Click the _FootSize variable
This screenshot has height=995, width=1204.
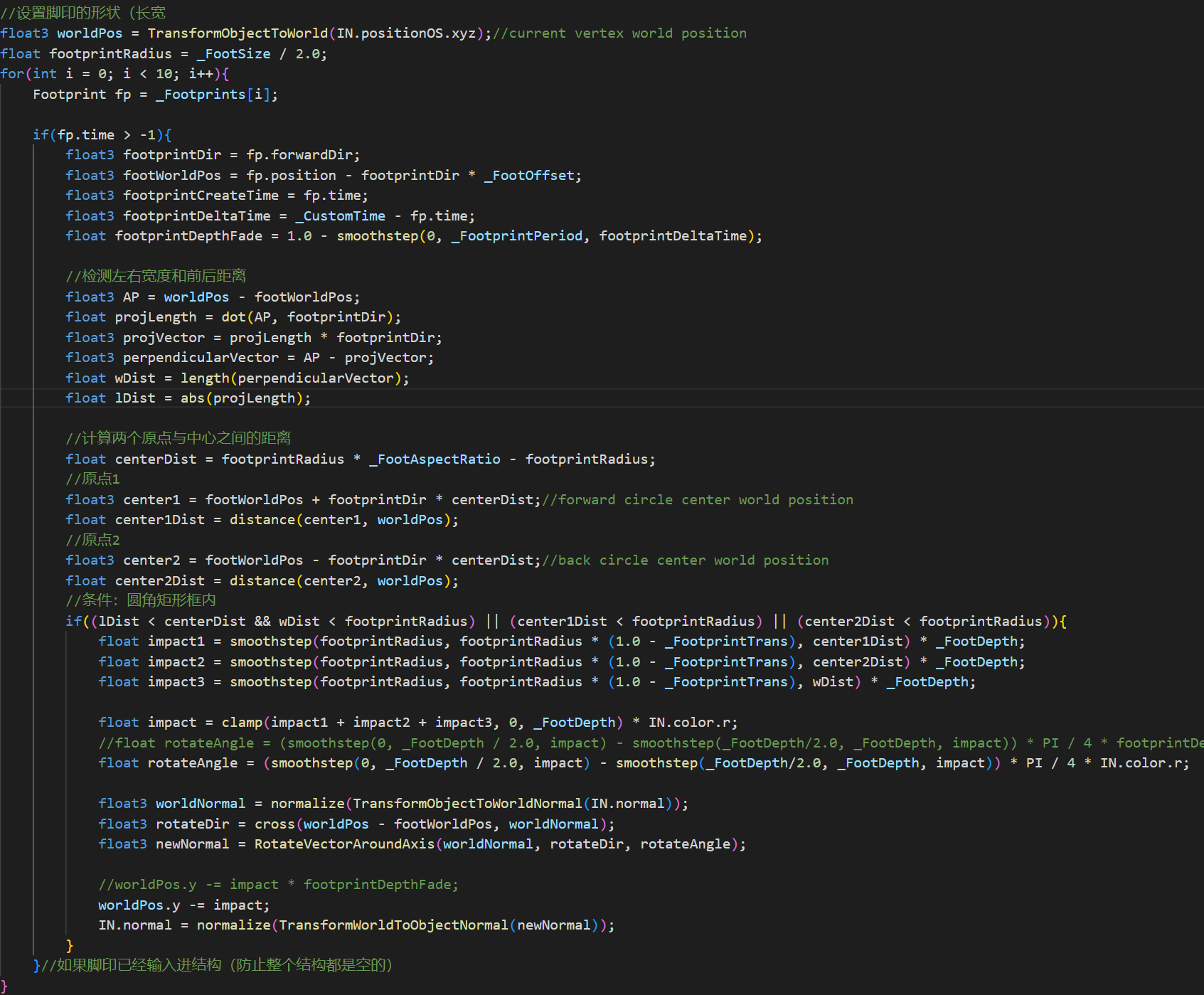pos(233,54)
